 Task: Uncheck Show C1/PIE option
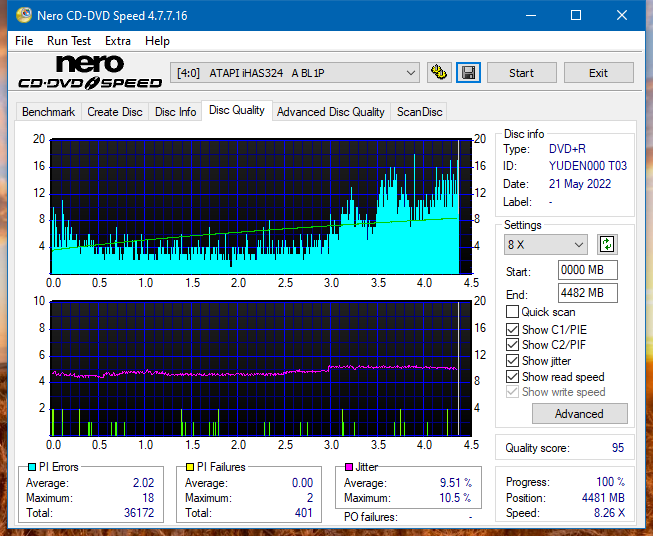[x=512, y=329]
